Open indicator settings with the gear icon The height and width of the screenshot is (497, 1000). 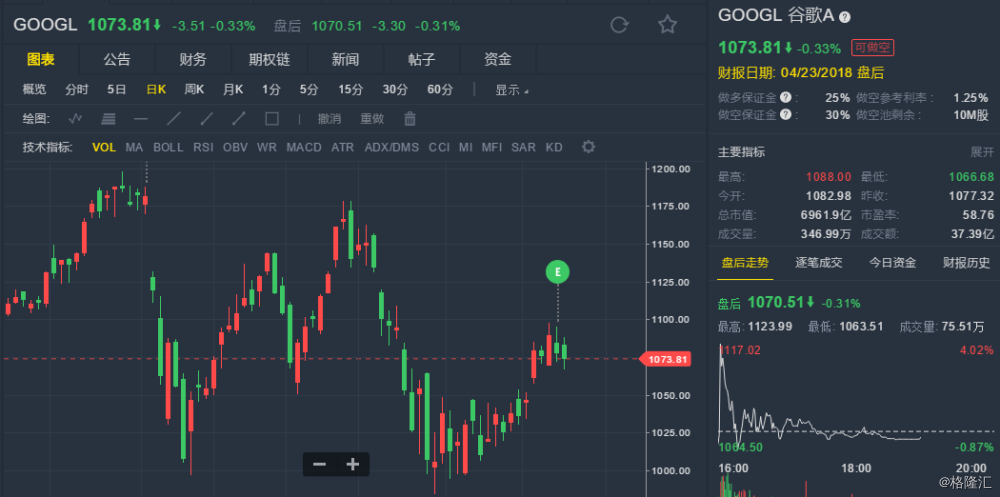[x=589, y=147]
